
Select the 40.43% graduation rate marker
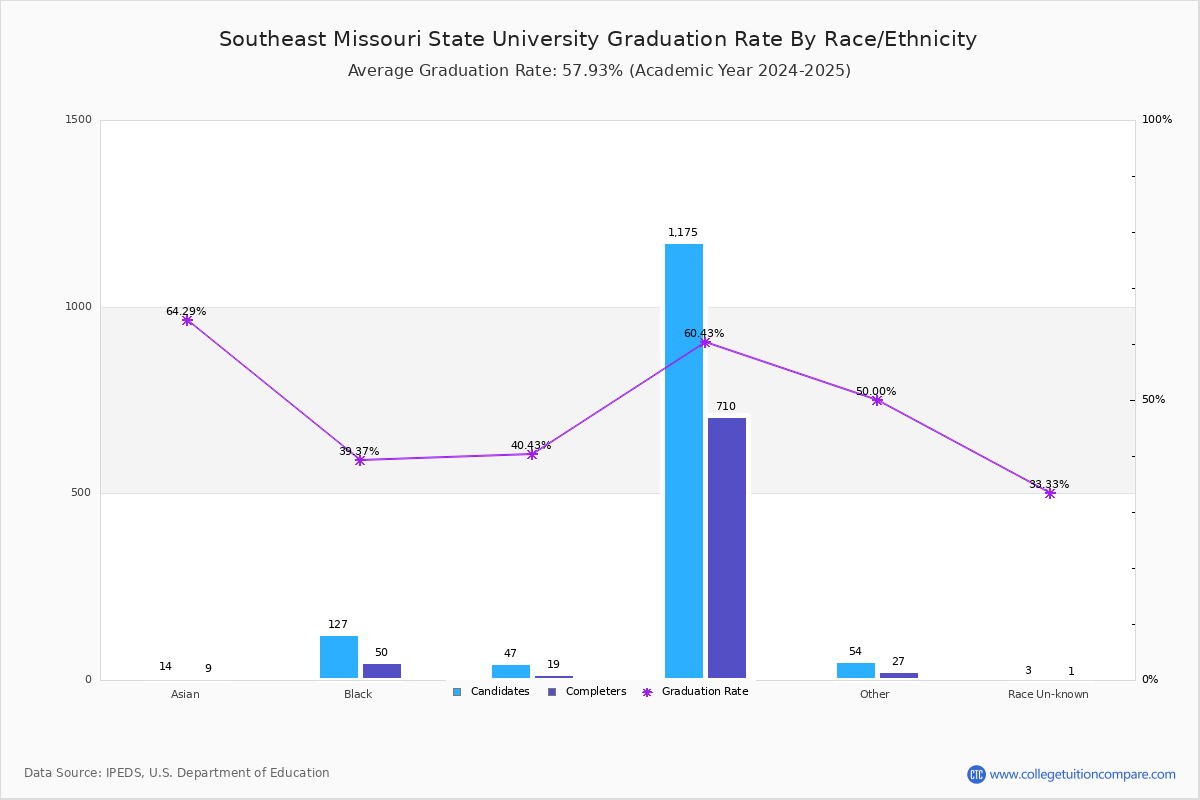pos(532,454)
